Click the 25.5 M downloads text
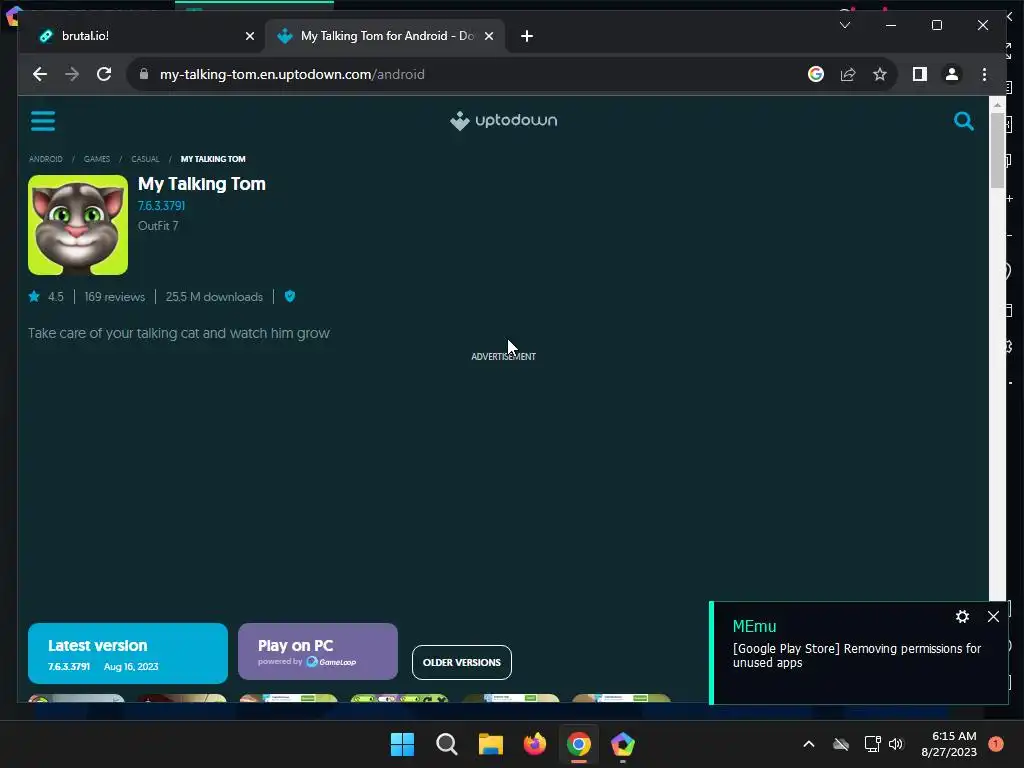Image resolution: width=1024 pixels, height=768 pixels. (214, 296)
